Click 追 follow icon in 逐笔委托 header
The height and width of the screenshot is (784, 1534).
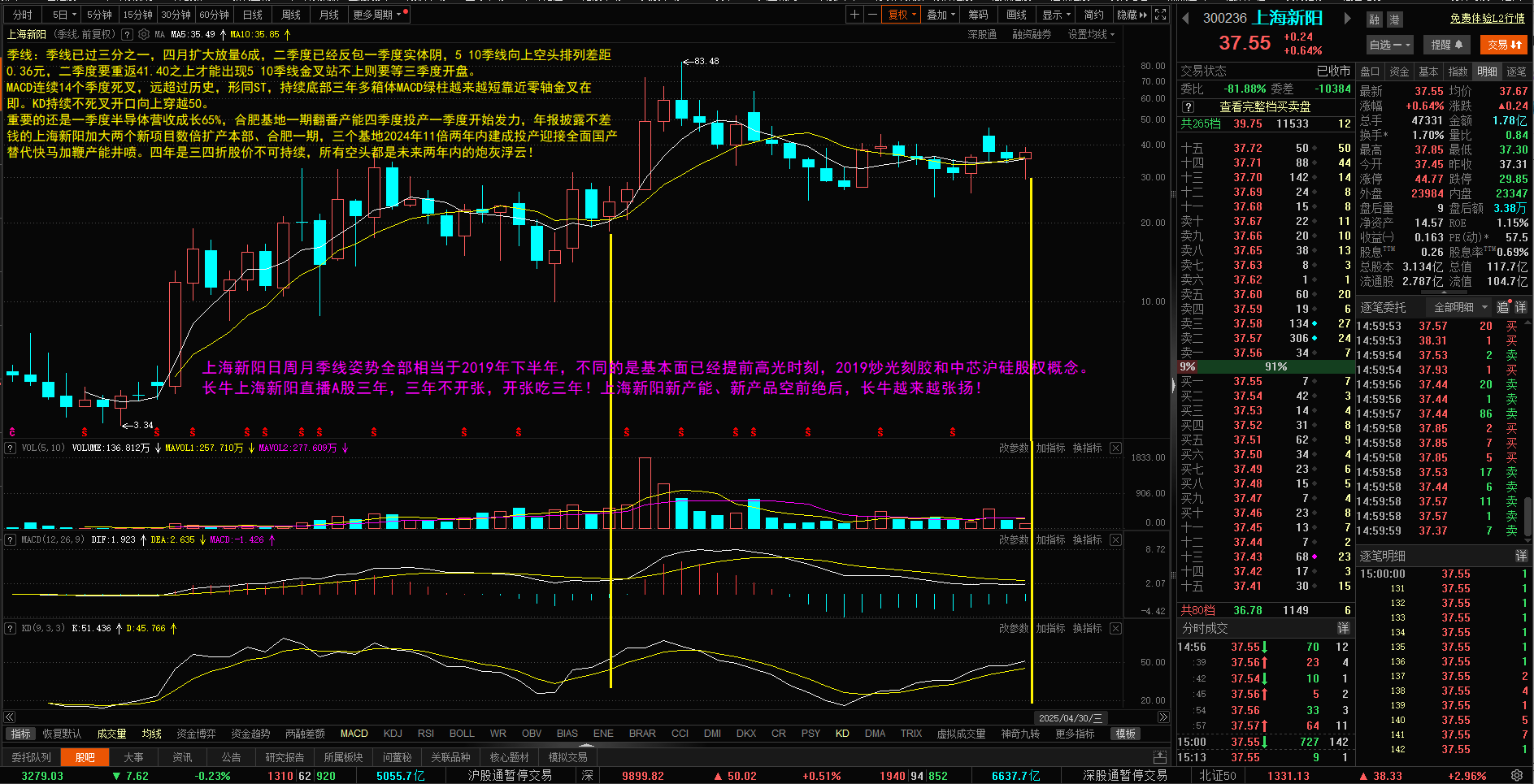point(1503,308)
